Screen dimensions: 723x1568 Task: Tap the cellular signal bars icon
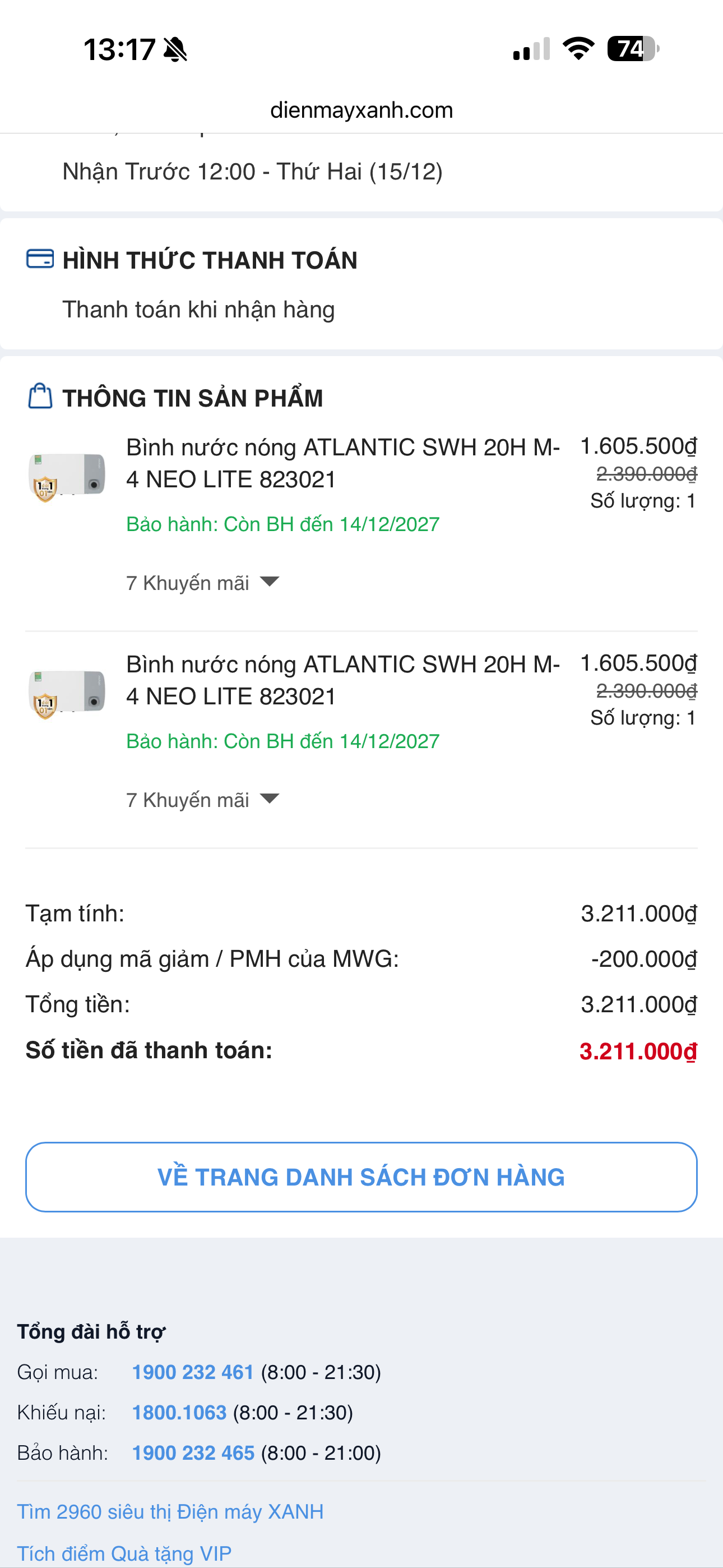[531, 49]
